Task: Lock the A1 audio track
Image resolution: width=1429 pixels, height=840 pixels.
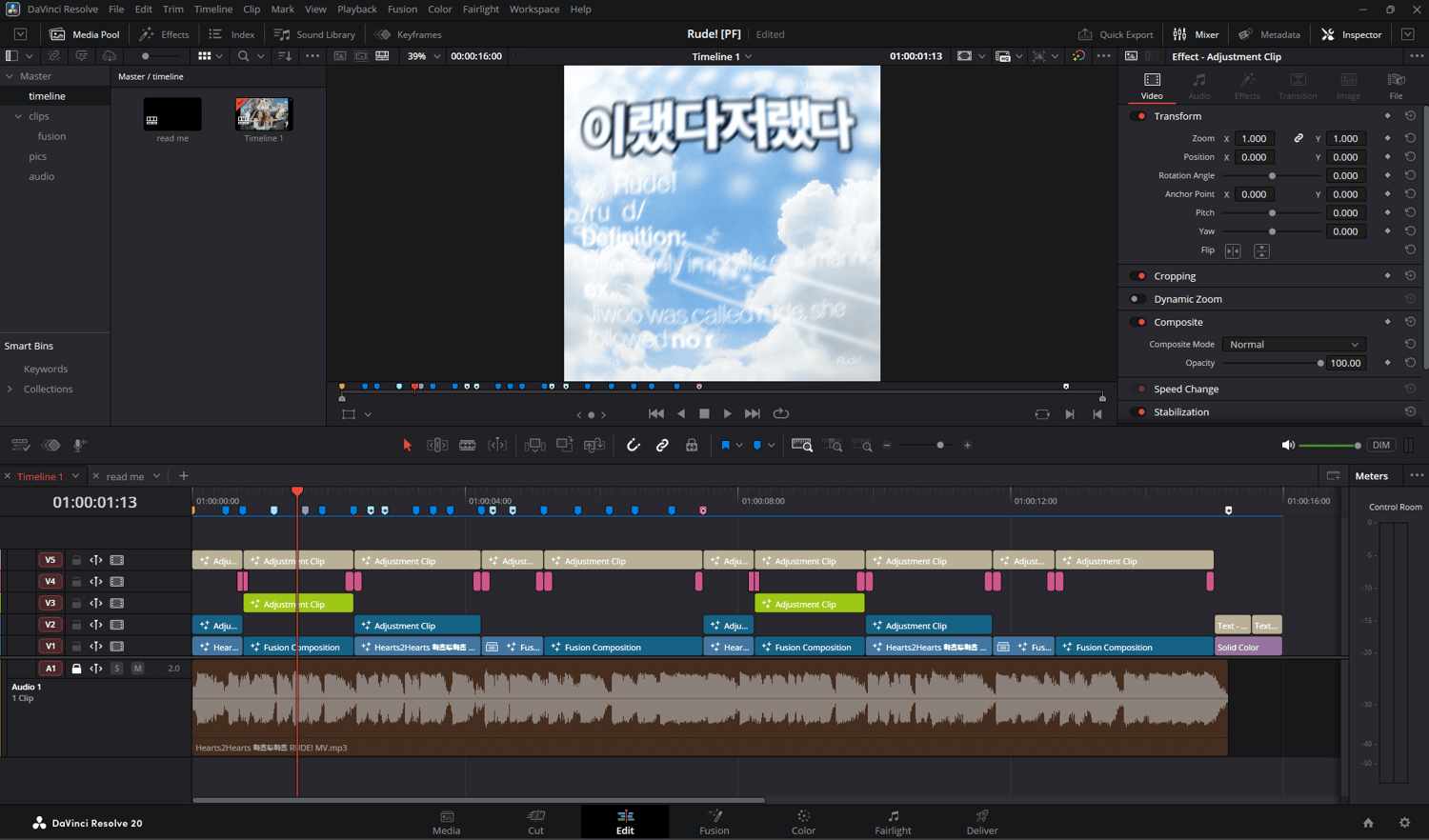Action: (77, 669)
